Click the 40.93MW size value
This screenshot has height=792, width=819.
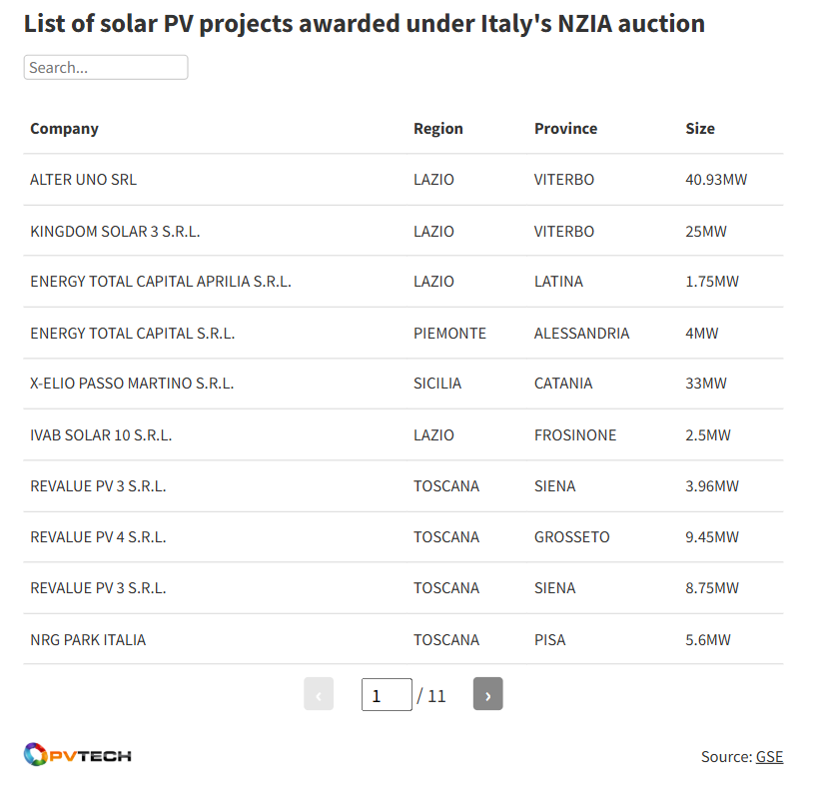pos(716,180)
